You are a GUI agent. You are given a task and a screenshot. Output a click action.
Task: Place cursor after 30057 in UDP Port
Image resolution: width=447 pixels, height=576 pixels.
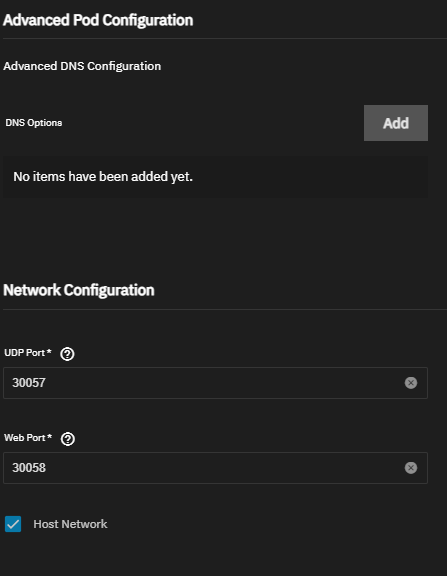pos(47,383)
